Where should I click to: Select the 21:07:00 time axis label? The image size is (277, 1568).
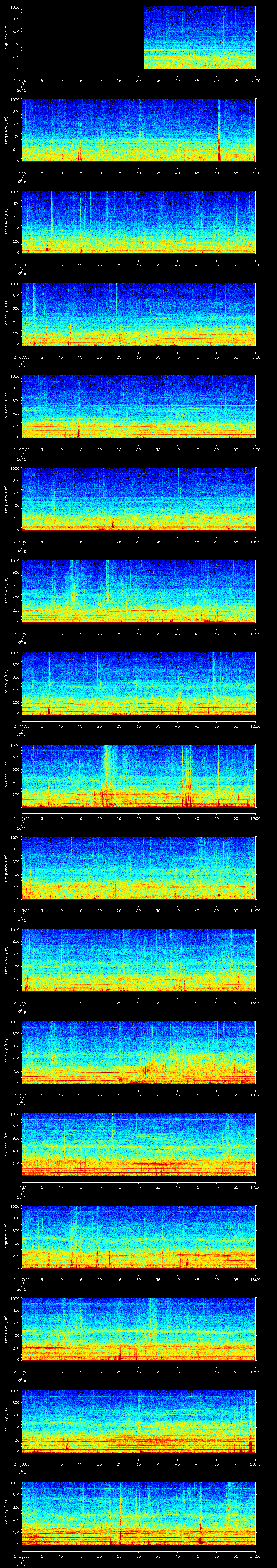pyautogui.click(x=21, y=357)
